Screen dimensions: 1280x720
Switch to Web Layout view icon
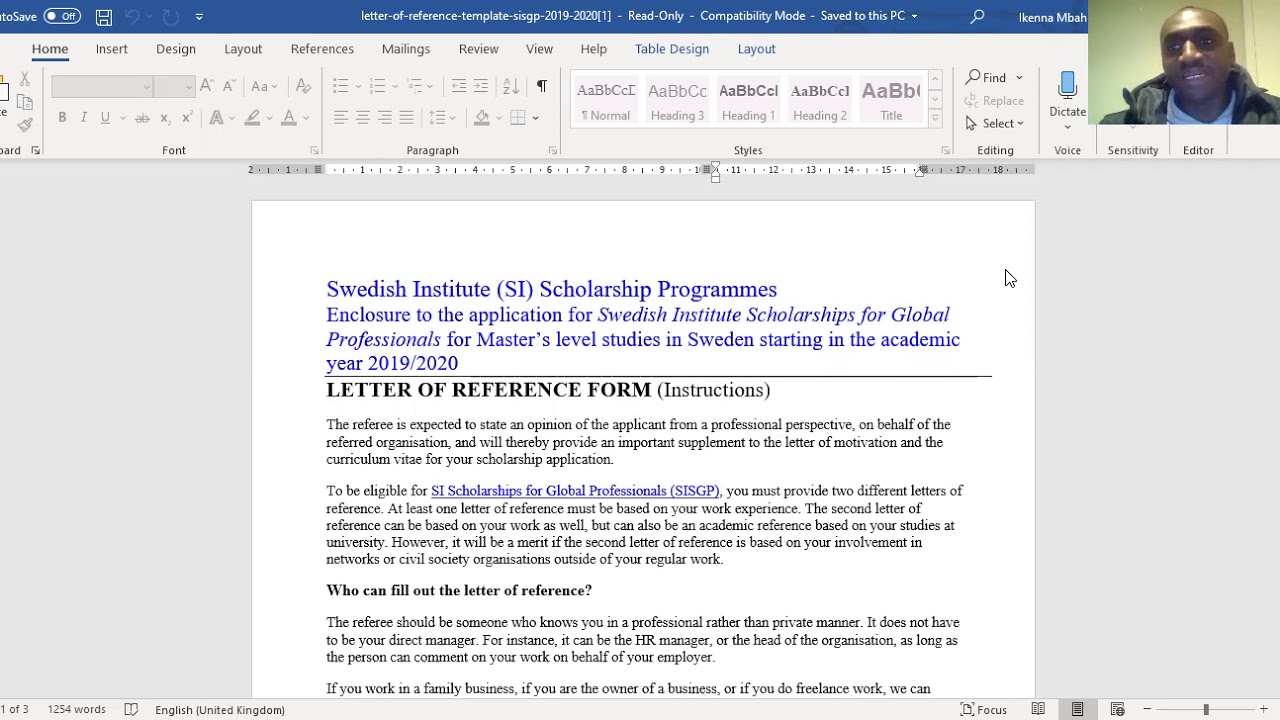[x=1117, y=709]
